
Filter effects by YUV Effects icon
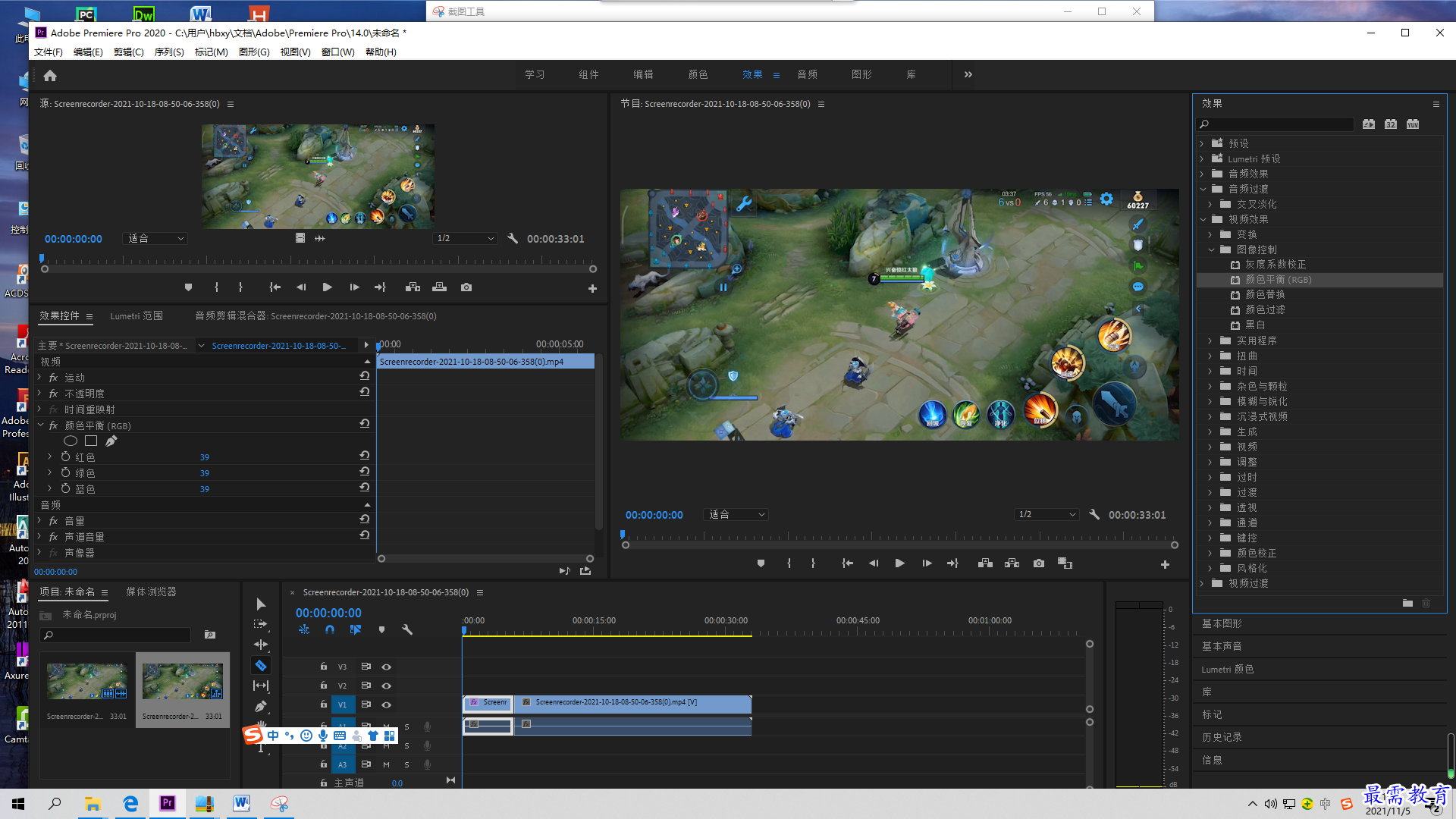coord(1413,124)
